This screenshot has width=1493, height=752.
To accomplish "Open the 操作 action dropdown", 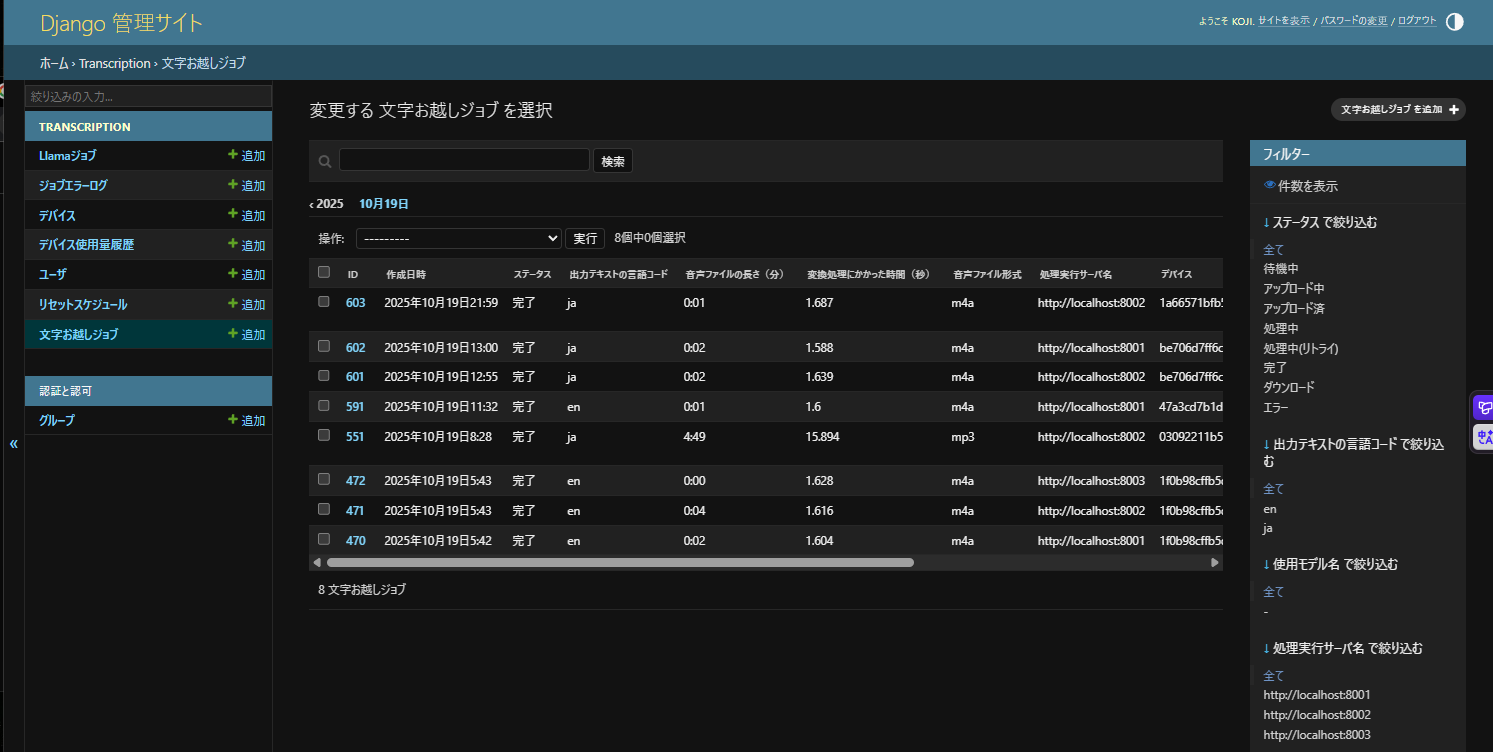I will pos(458,239).
